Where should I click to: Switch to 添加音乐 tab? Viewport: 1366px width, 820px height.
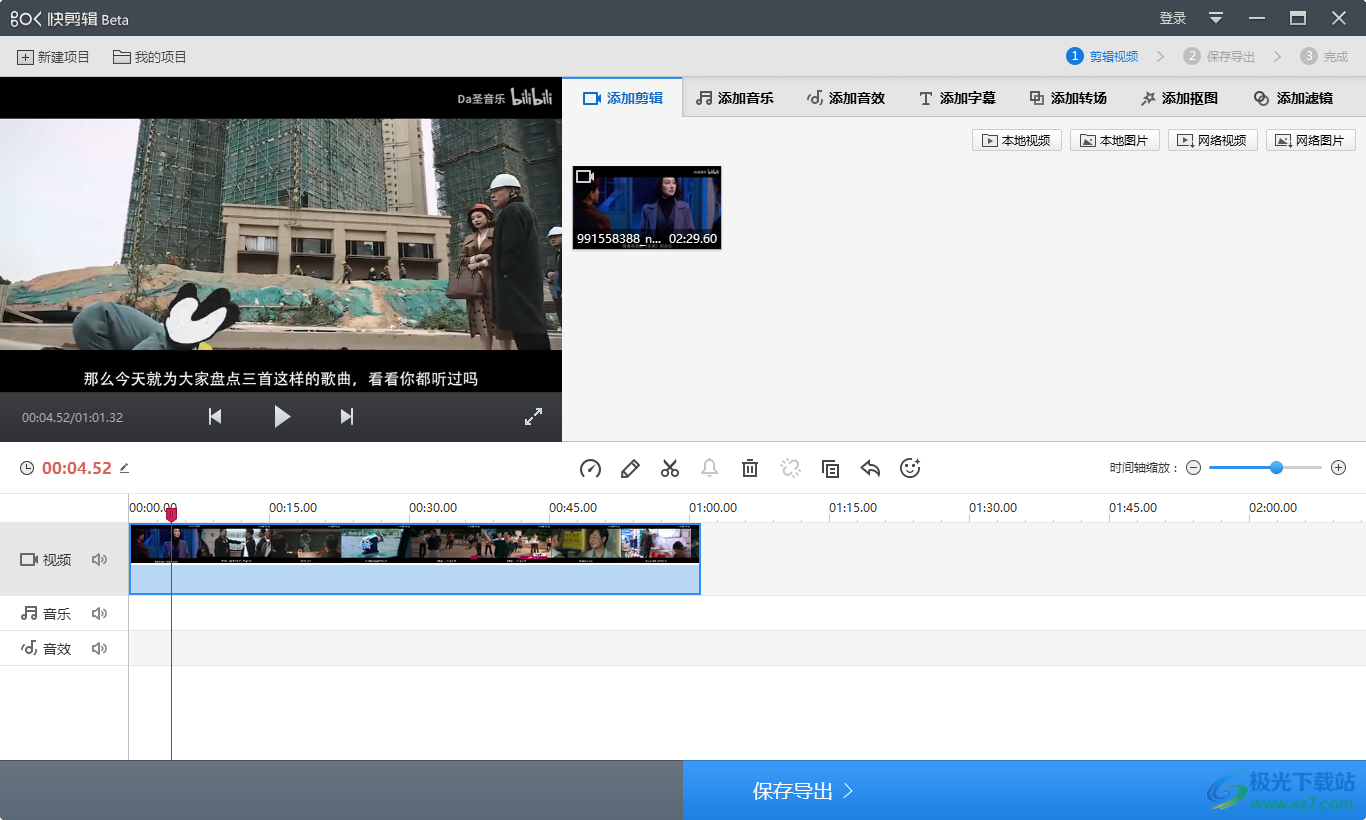tap(735, 98)
